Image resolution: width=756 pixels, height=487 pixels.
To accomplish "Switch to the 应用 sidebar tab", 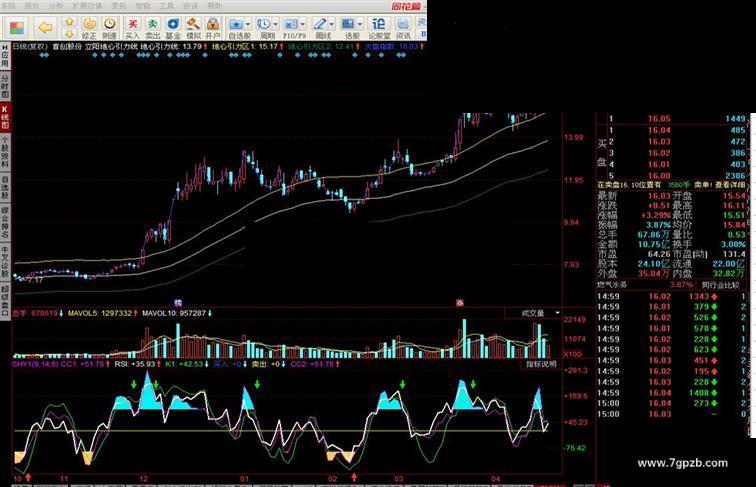I will coord(5,57).
